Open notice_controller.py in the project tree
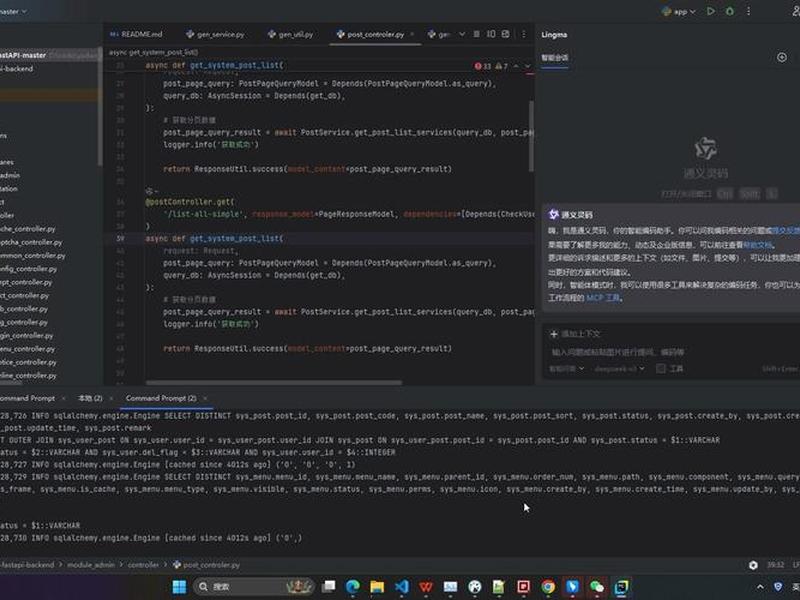Screen dimensions: 800x600 [x=29, y=362]
